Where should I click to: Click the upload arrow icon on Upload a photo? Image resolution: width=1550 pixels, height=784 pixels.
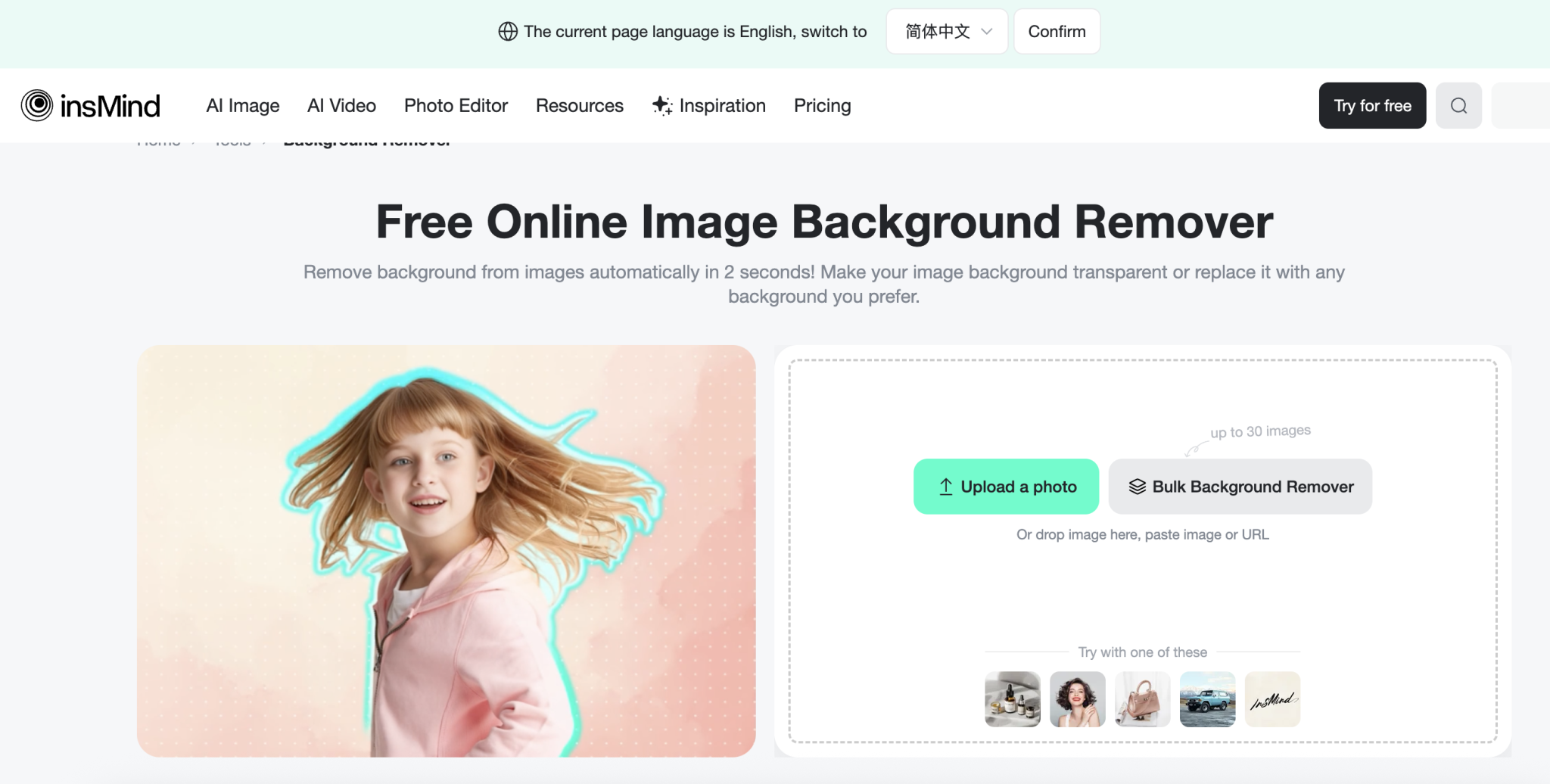point(945,487)
